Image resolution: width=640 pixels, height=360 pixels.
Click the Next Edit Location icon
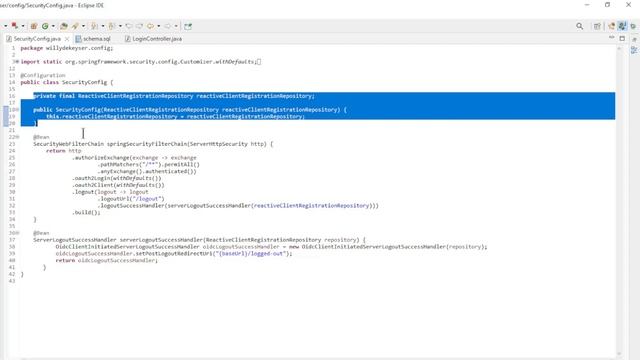point(140,26)
